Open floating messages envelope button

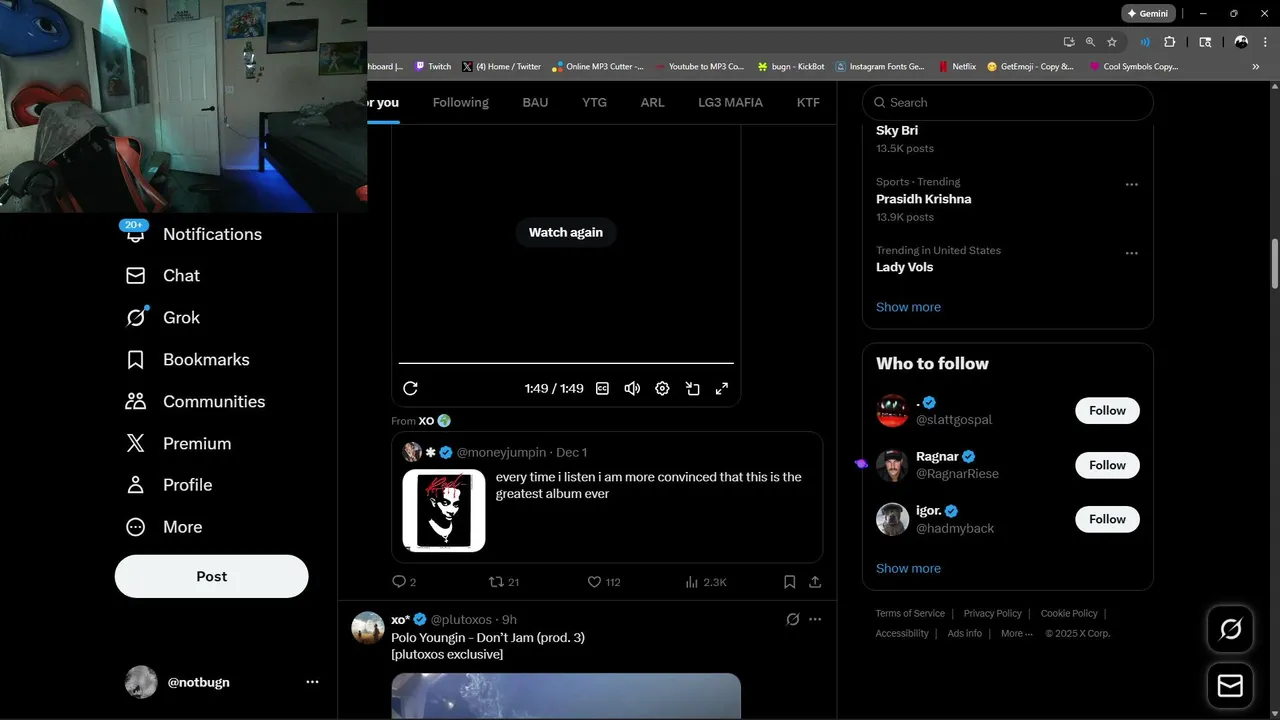click(x=1231, y=686)
